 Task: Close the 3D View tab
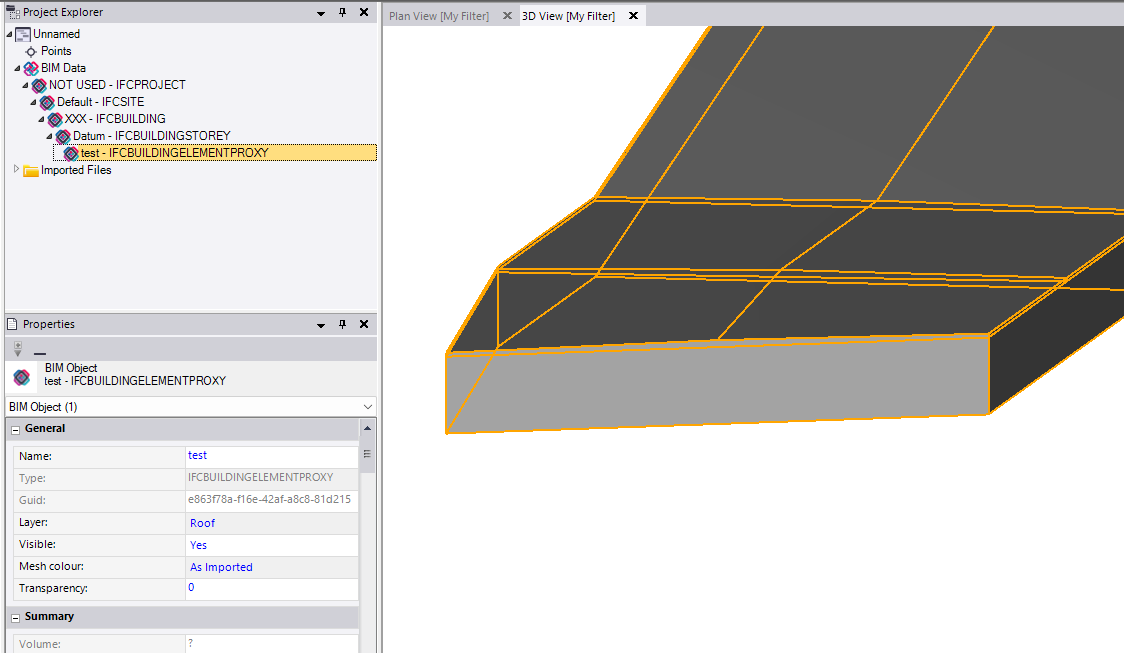[x=633, y=16]
